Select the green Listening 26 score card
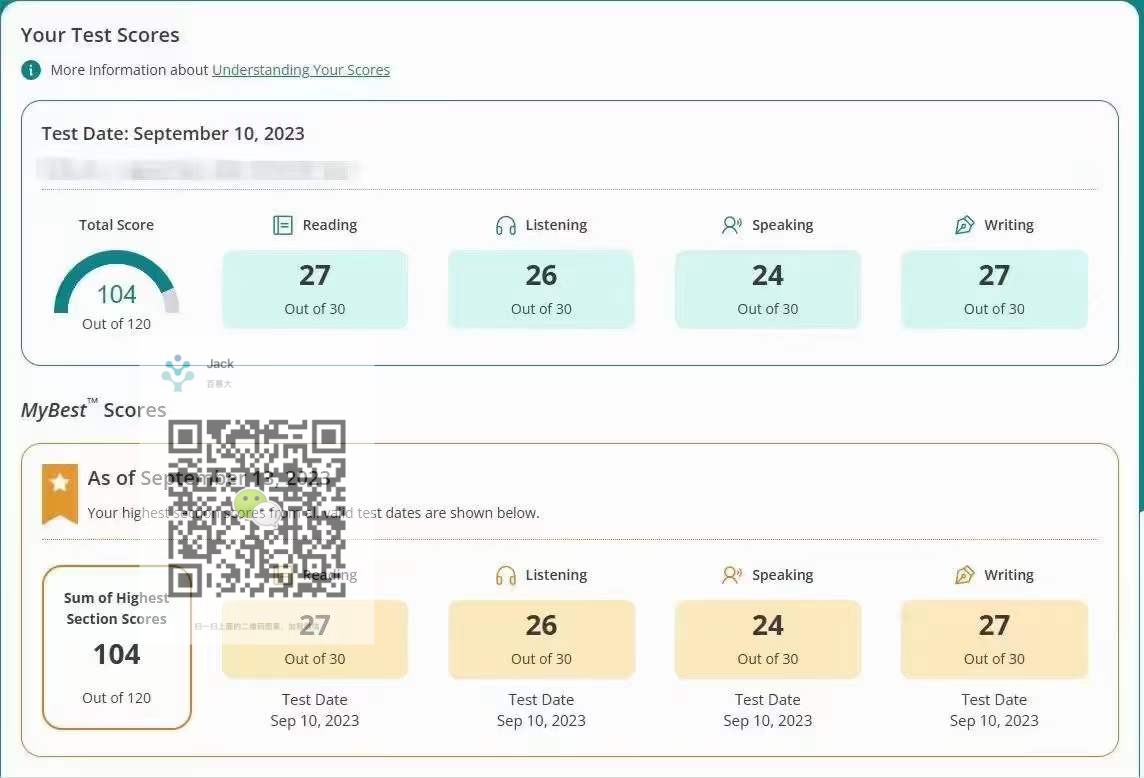The image size is (1144, 778). point(541,289)
